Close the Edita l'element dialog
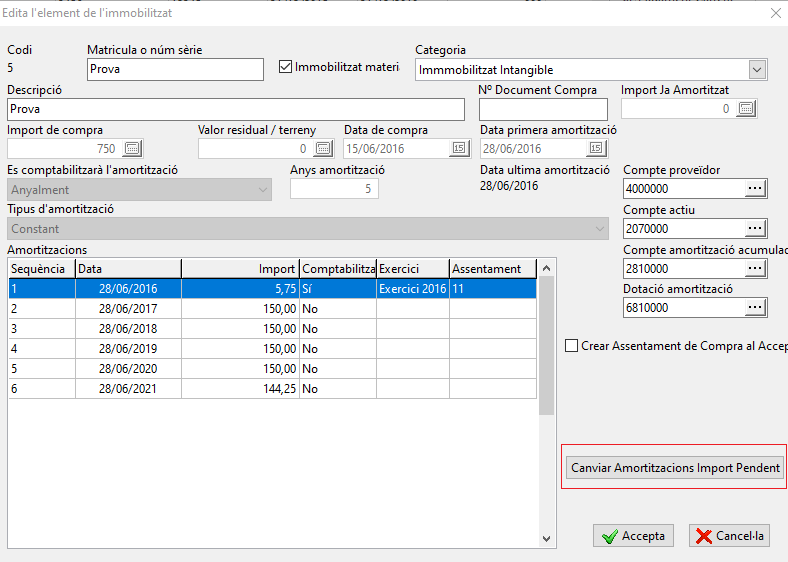The image size is (788, 562). coord(776,13)
